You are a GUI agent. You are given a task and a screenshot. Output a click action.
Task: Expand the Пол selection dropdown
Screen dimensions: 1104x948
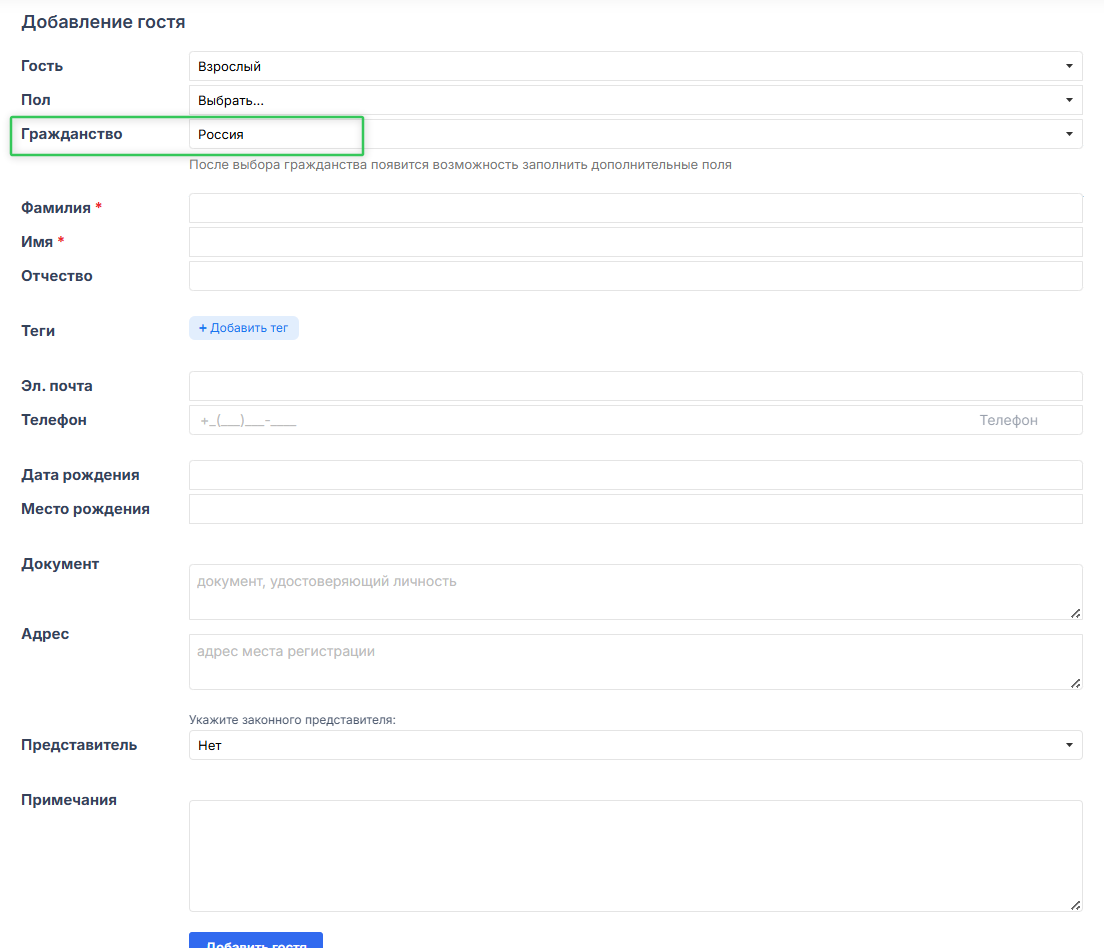[635, 100]
